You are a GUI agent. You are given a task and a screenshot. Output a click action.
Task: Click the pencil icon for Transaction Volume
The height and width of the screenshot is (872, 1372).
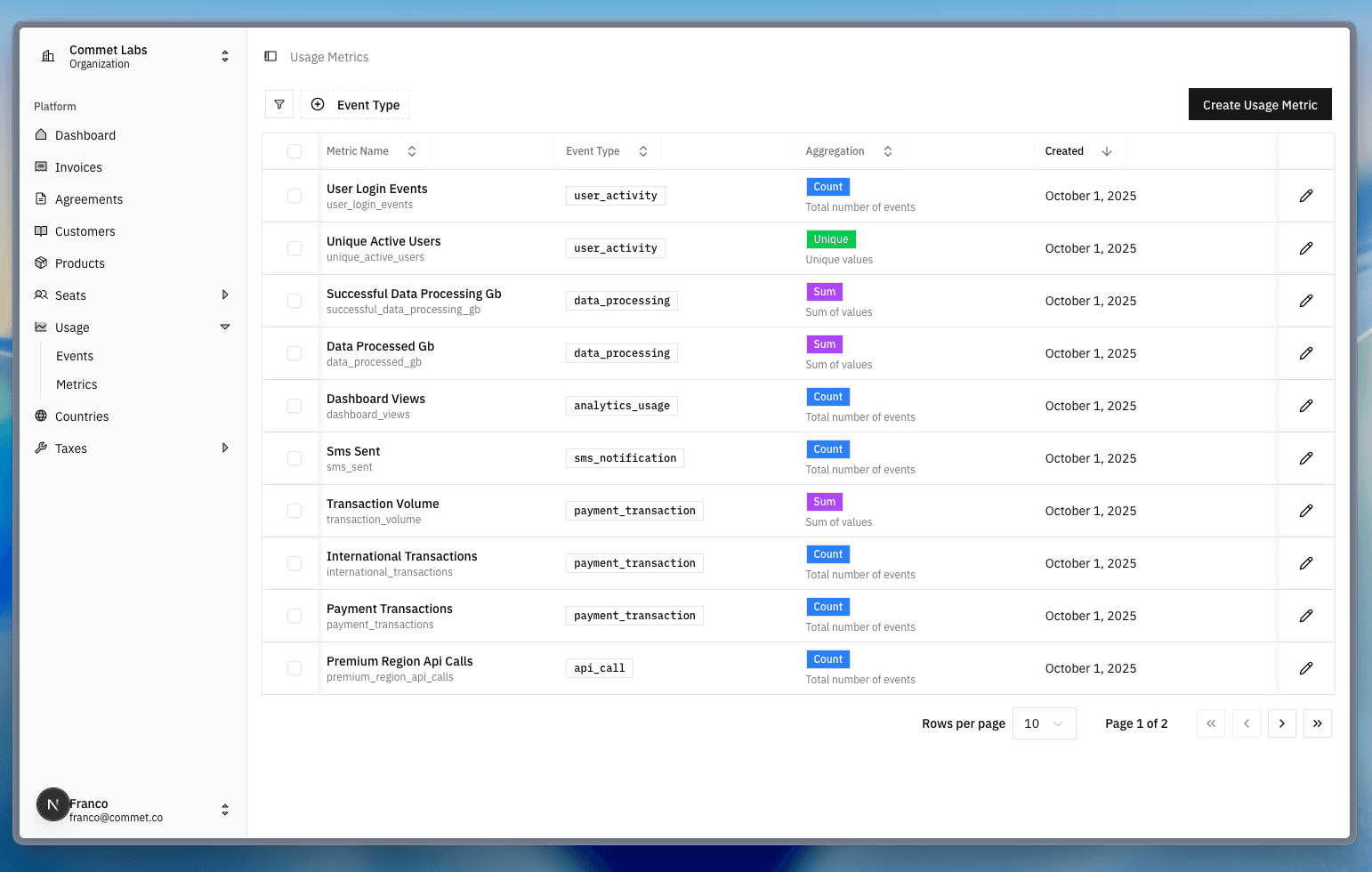pos(1305,510)
